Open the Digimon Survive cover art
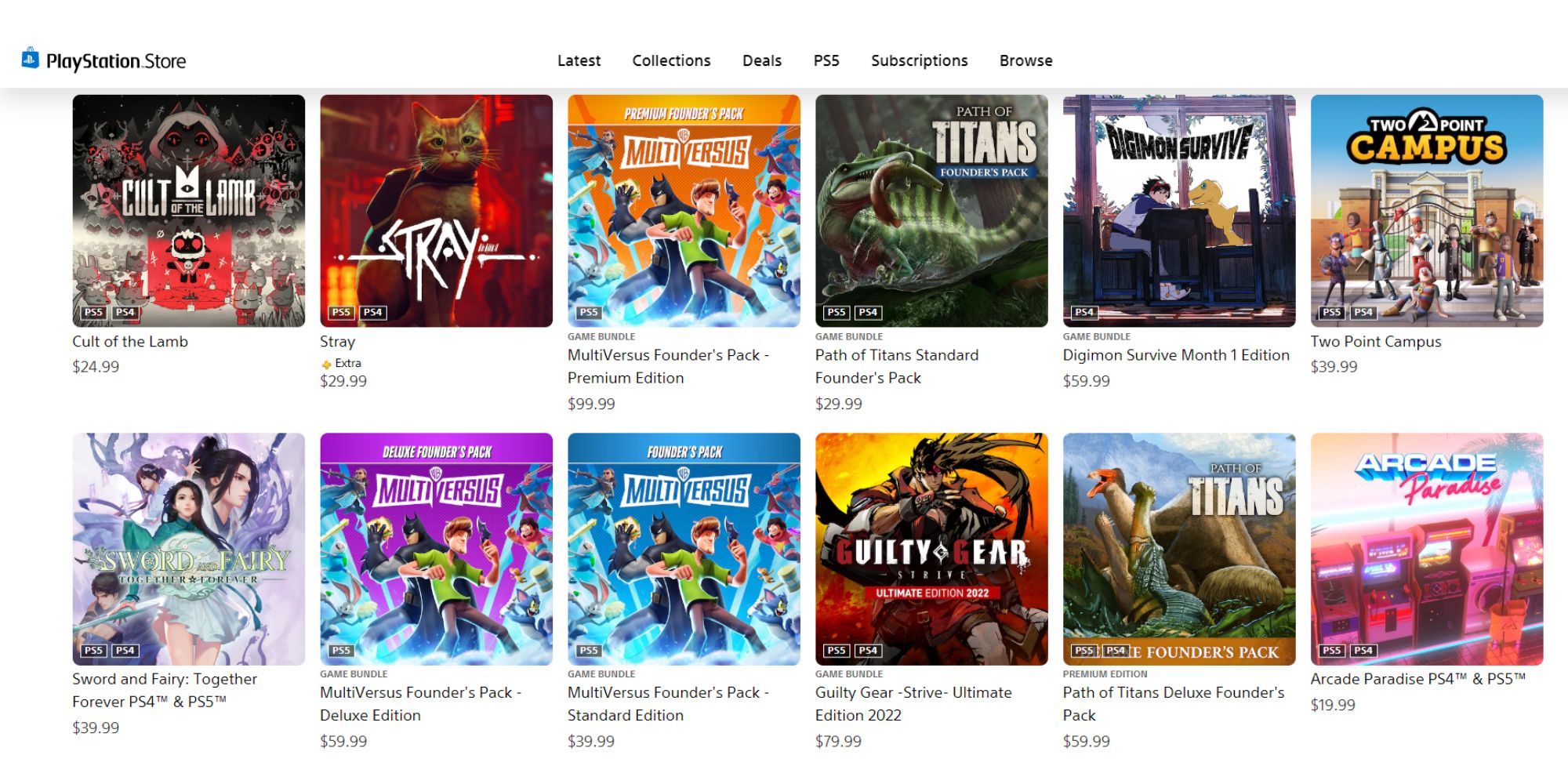Screen dimensions: 1568x784 coord(1179,211)
